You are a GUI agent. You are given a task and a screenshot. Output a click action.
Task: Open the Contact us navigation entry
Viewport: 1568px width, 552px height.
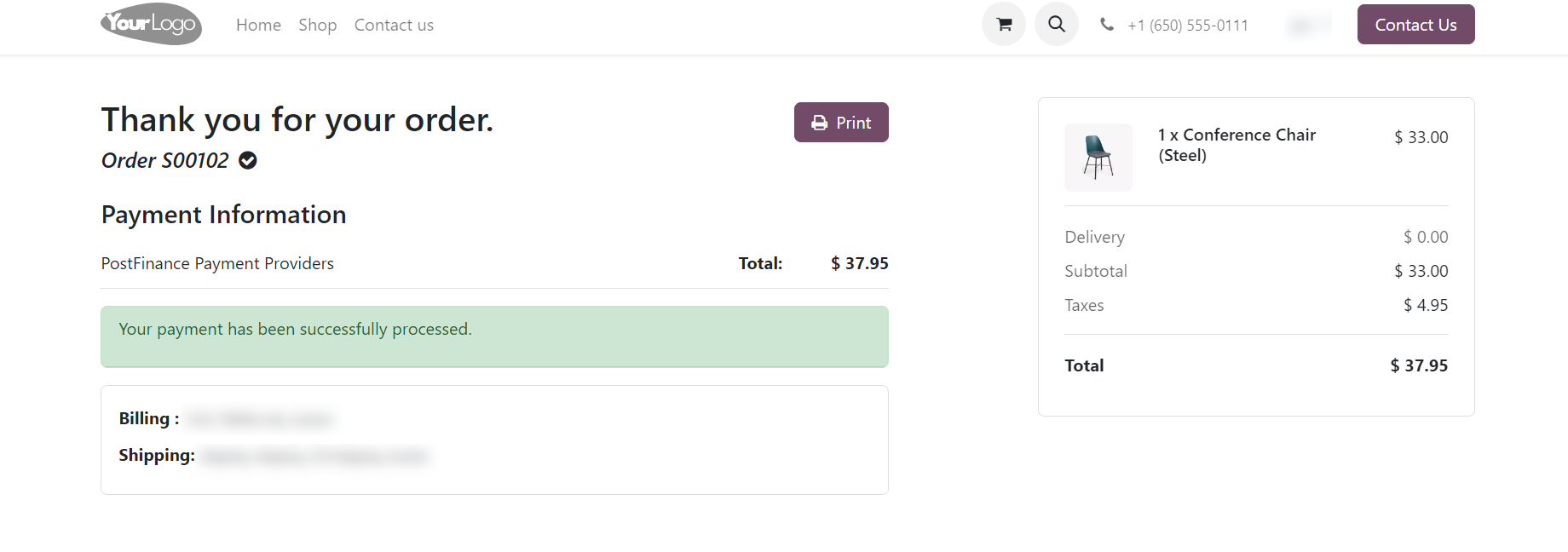[x=393, y=25]
